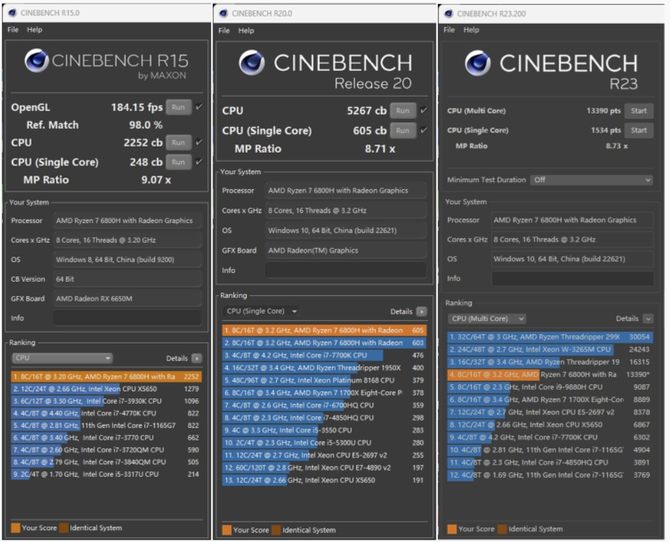Expand ranking Details in R23
The width and height of the screenshot is (670, 542).
coord(648,319)
